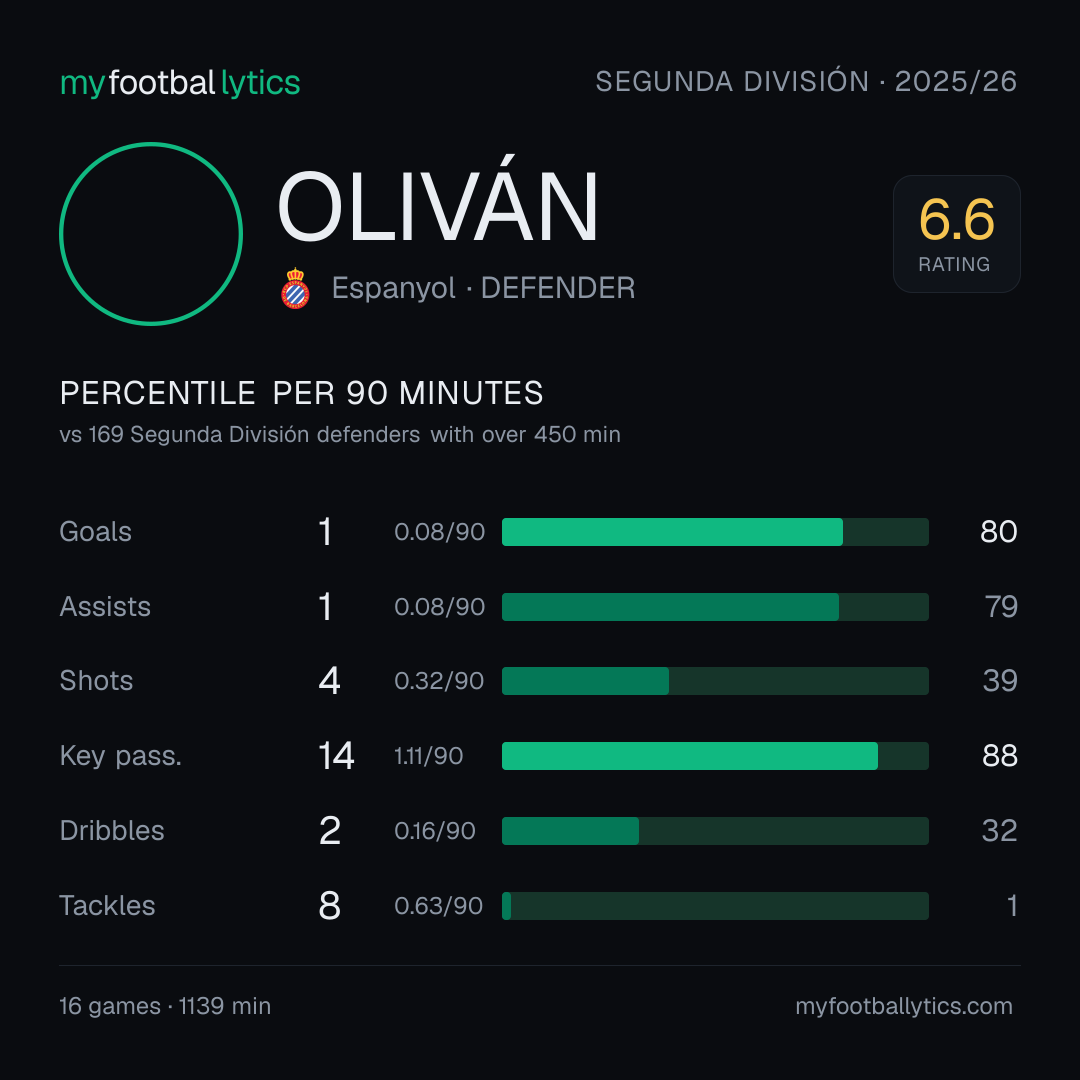Viewport: 1080px width, 1080px height.
Task: Select the Goals stat label
Action: point(96,532)
